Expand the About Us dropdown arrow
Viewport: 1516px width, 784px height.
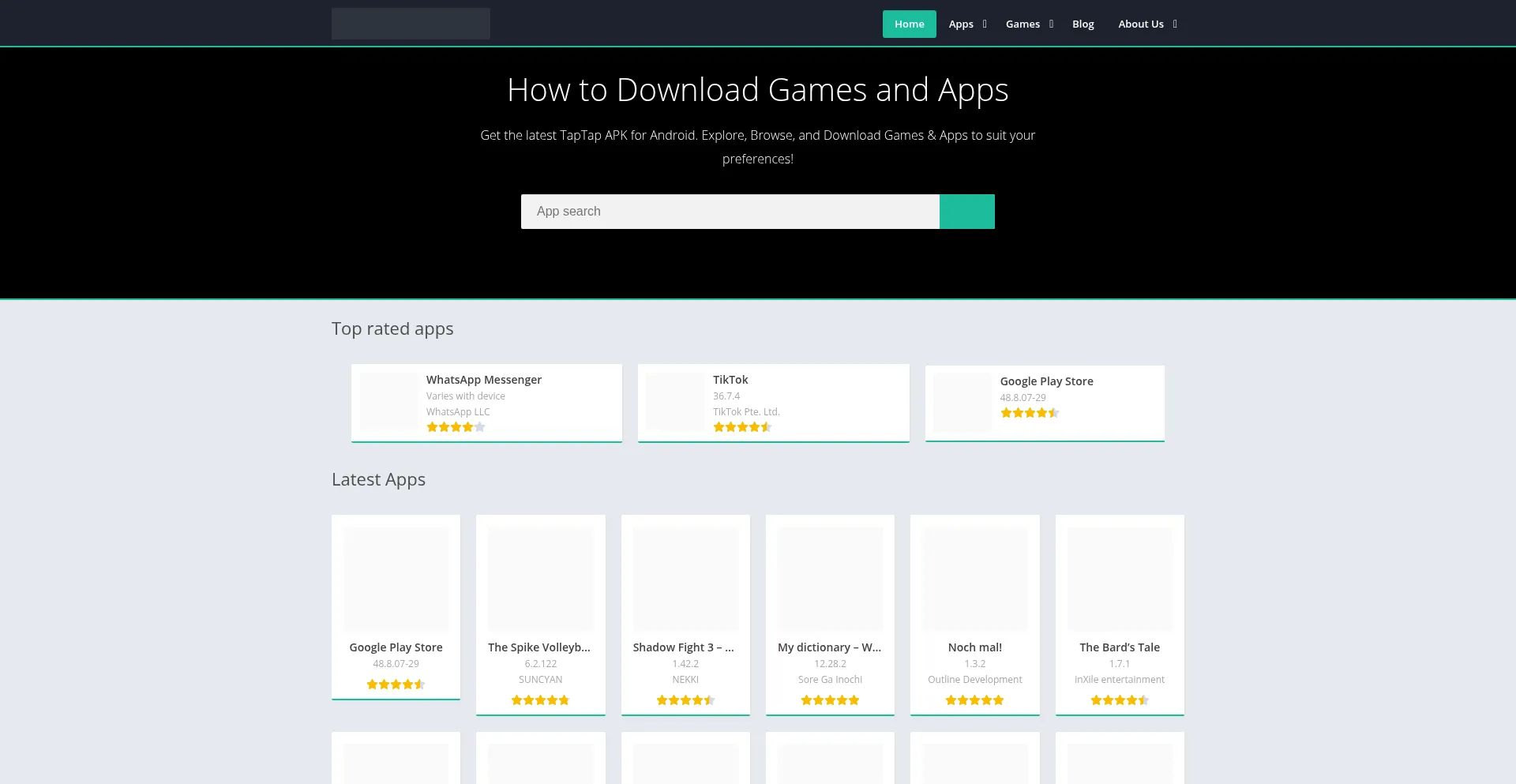pos(1175,24)
